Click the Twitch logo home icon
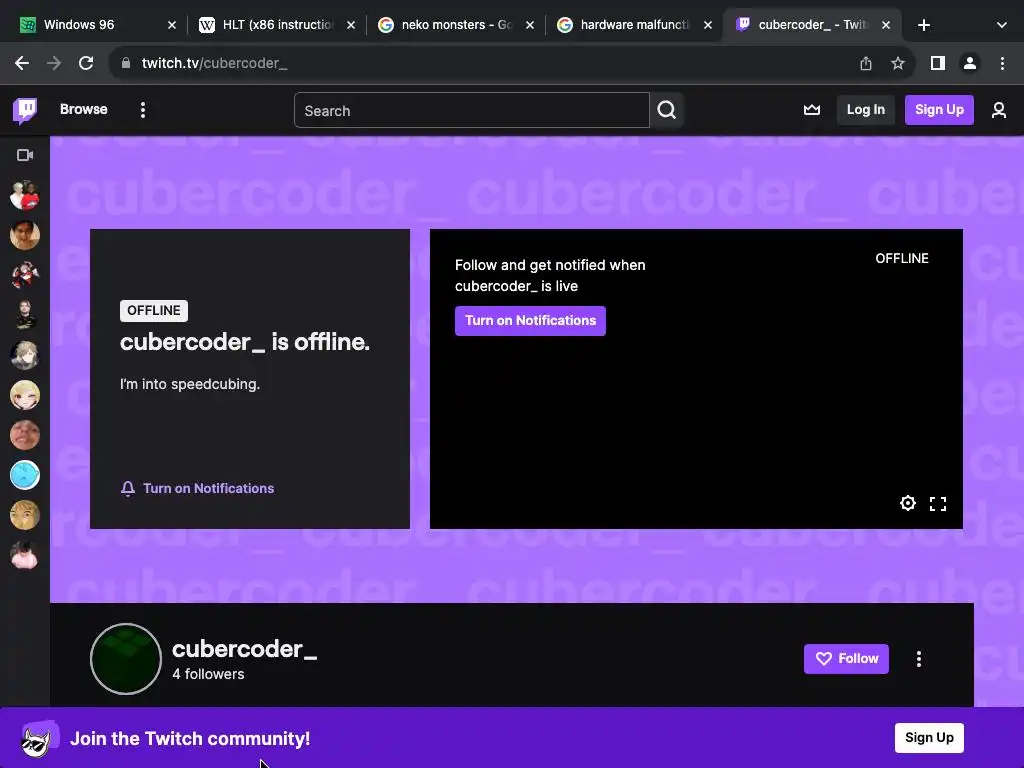 coord(25,110)
